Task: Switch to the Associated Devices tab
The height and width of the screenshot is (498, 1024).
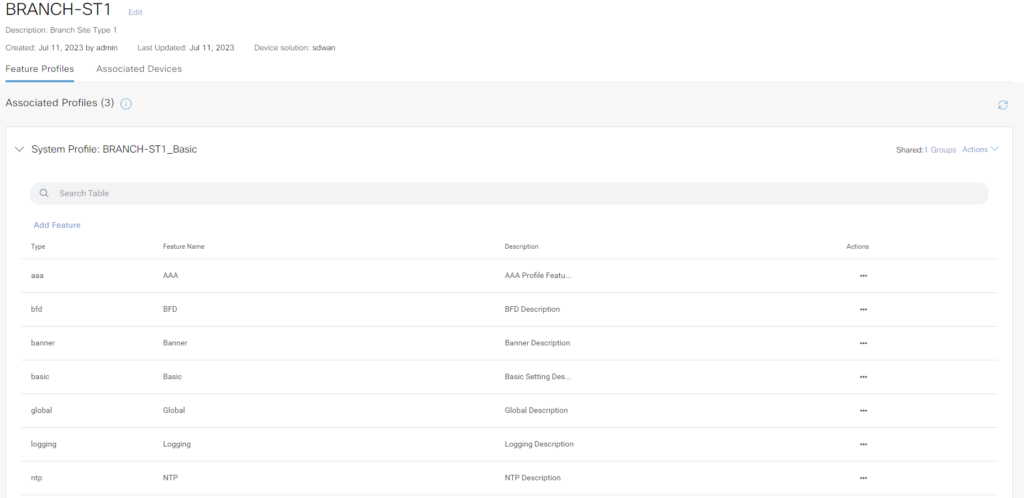Action: [139, 69]
